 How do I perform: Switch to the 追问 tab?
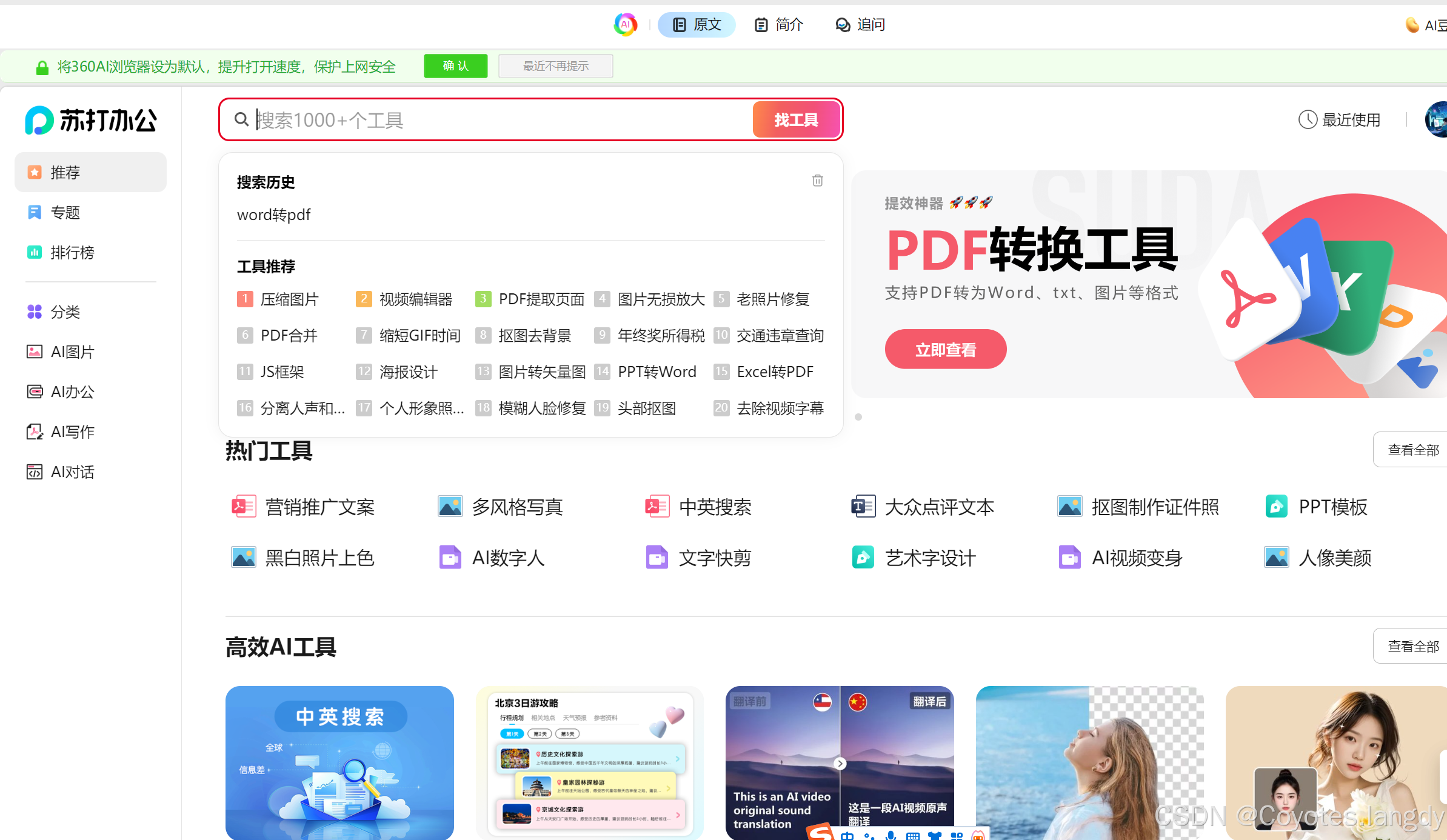pos(860,25)
